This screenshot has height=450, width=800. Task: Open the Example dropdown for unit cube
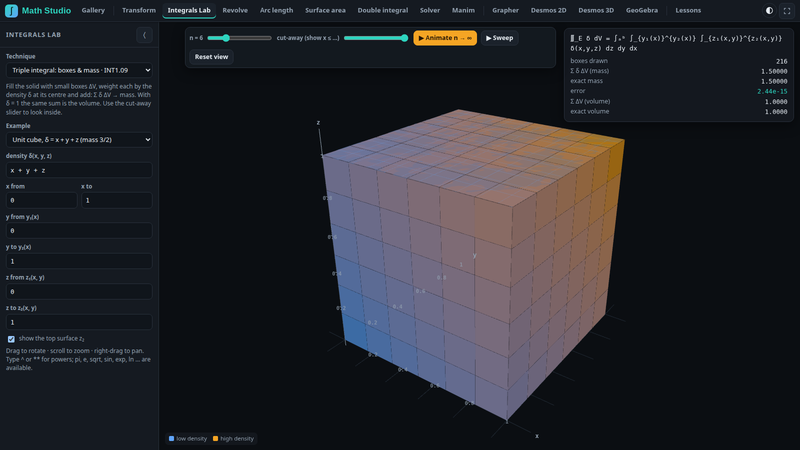[x=79, y=140]
